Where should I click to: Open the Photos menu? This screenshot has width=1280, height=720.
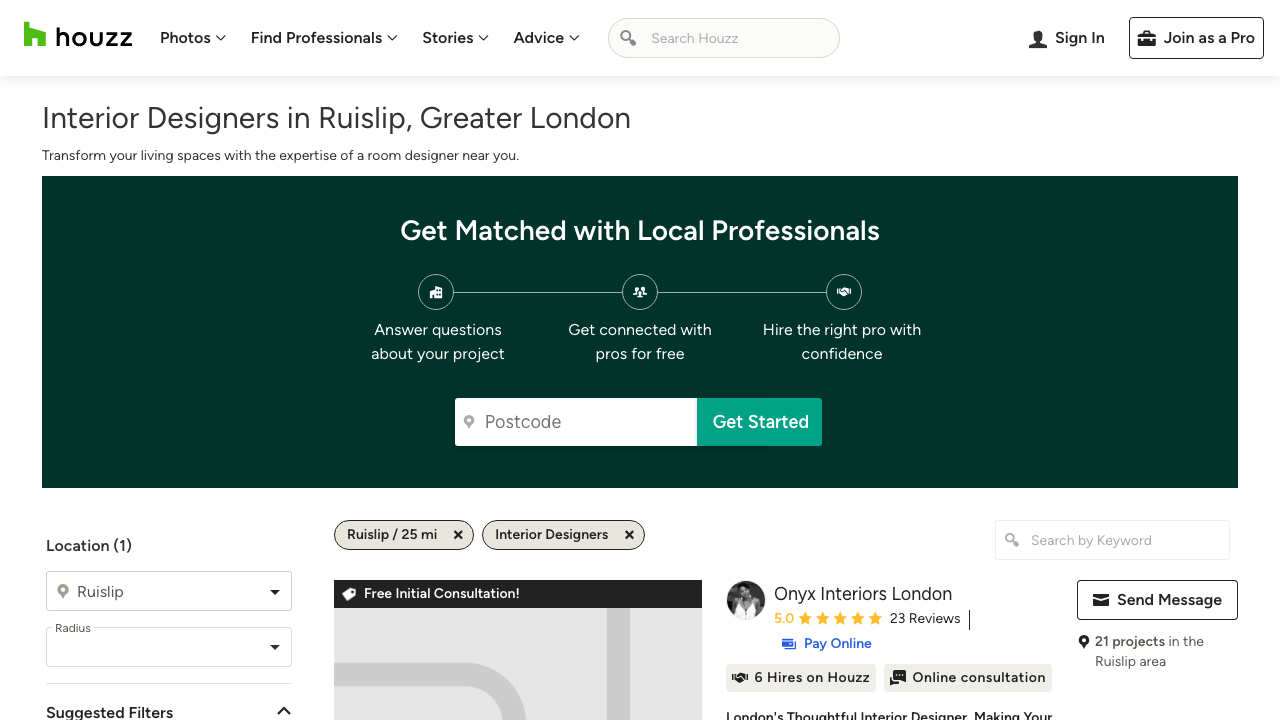point(193,38)
